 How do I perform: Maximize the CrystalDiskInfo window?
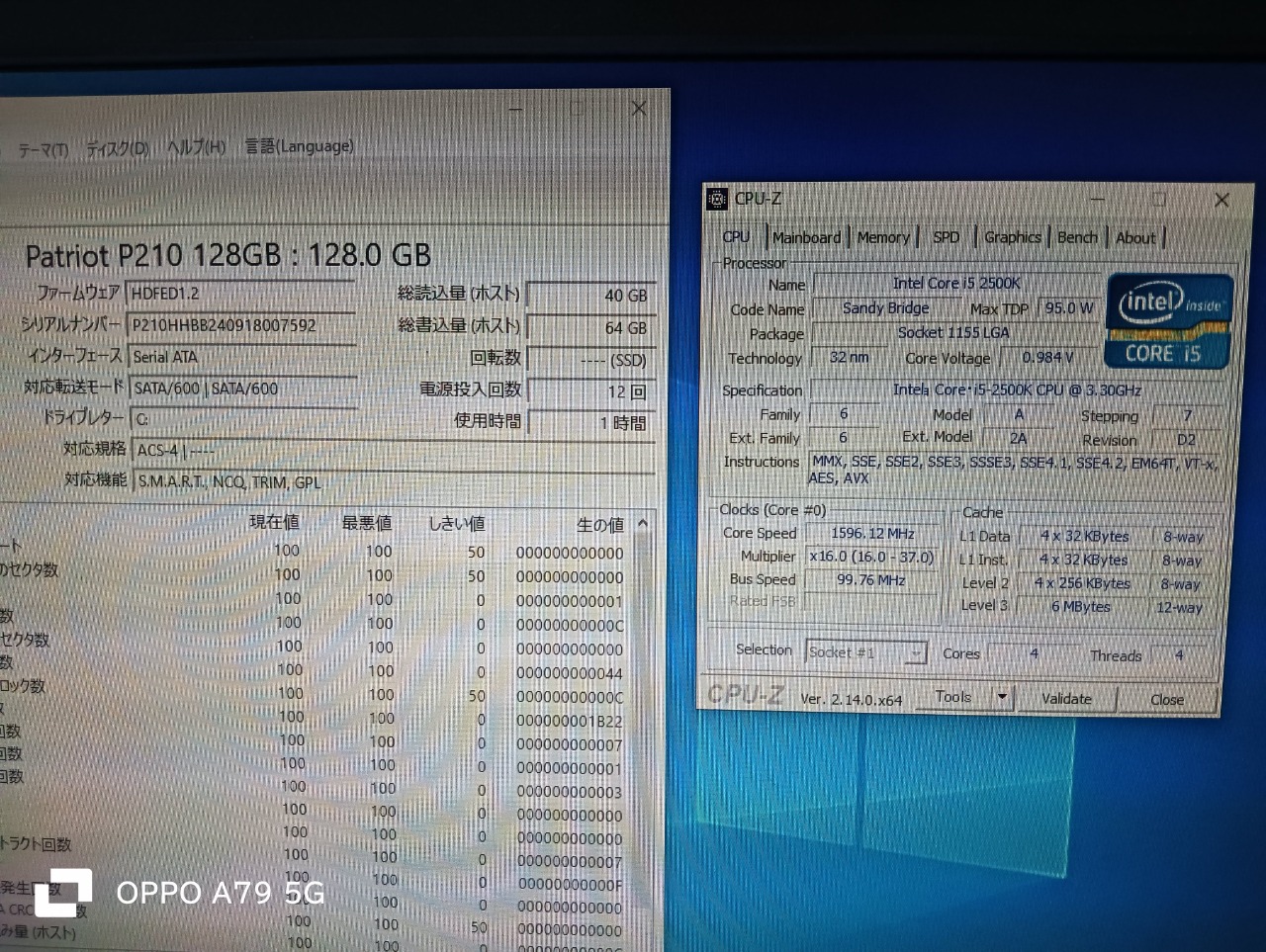(577, 108)
